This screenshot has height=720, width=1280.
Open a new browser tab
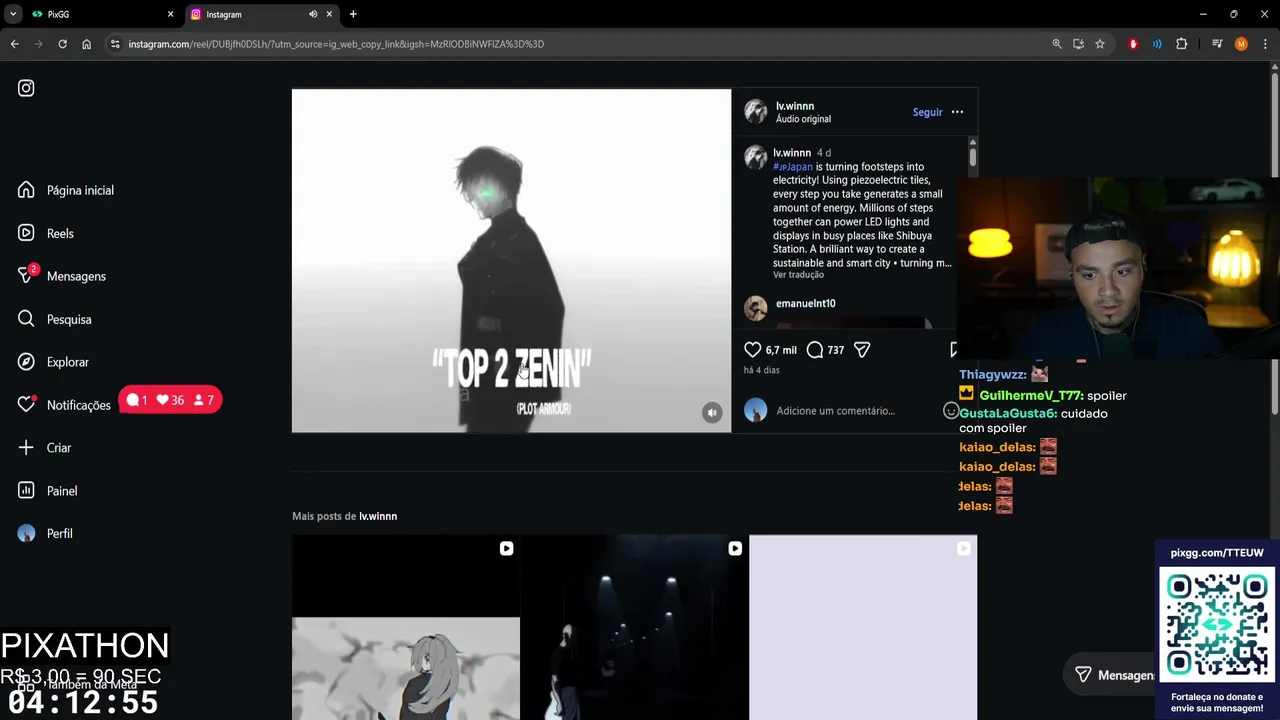click(x=353, y=14)
